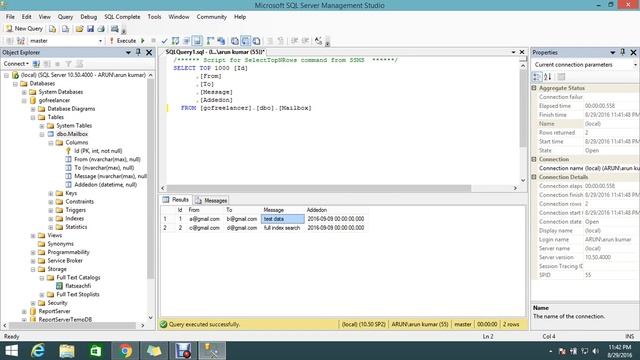Click the Categorized view icon in Properties
The width and height of the screenshot is (640, 360).
(537, 77)
